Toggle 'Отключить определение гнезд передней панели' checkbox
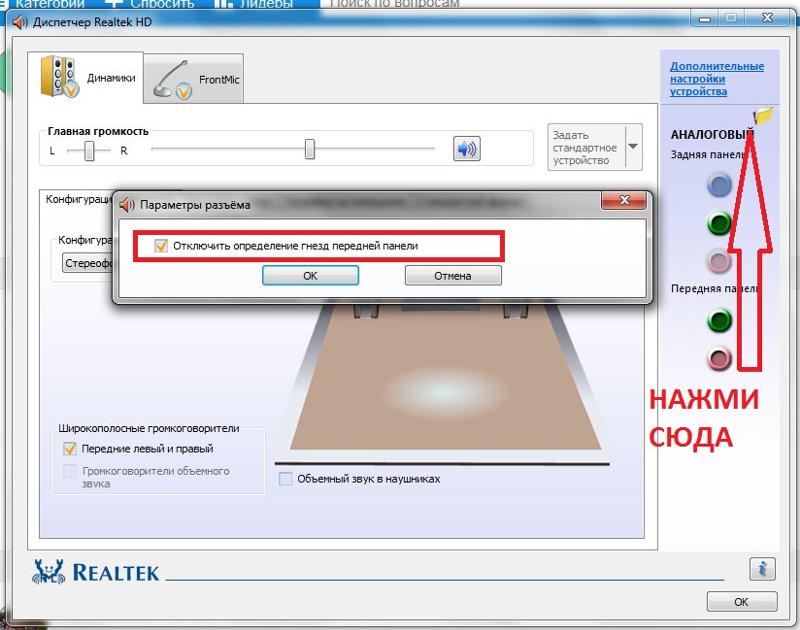 pos(161,246)
